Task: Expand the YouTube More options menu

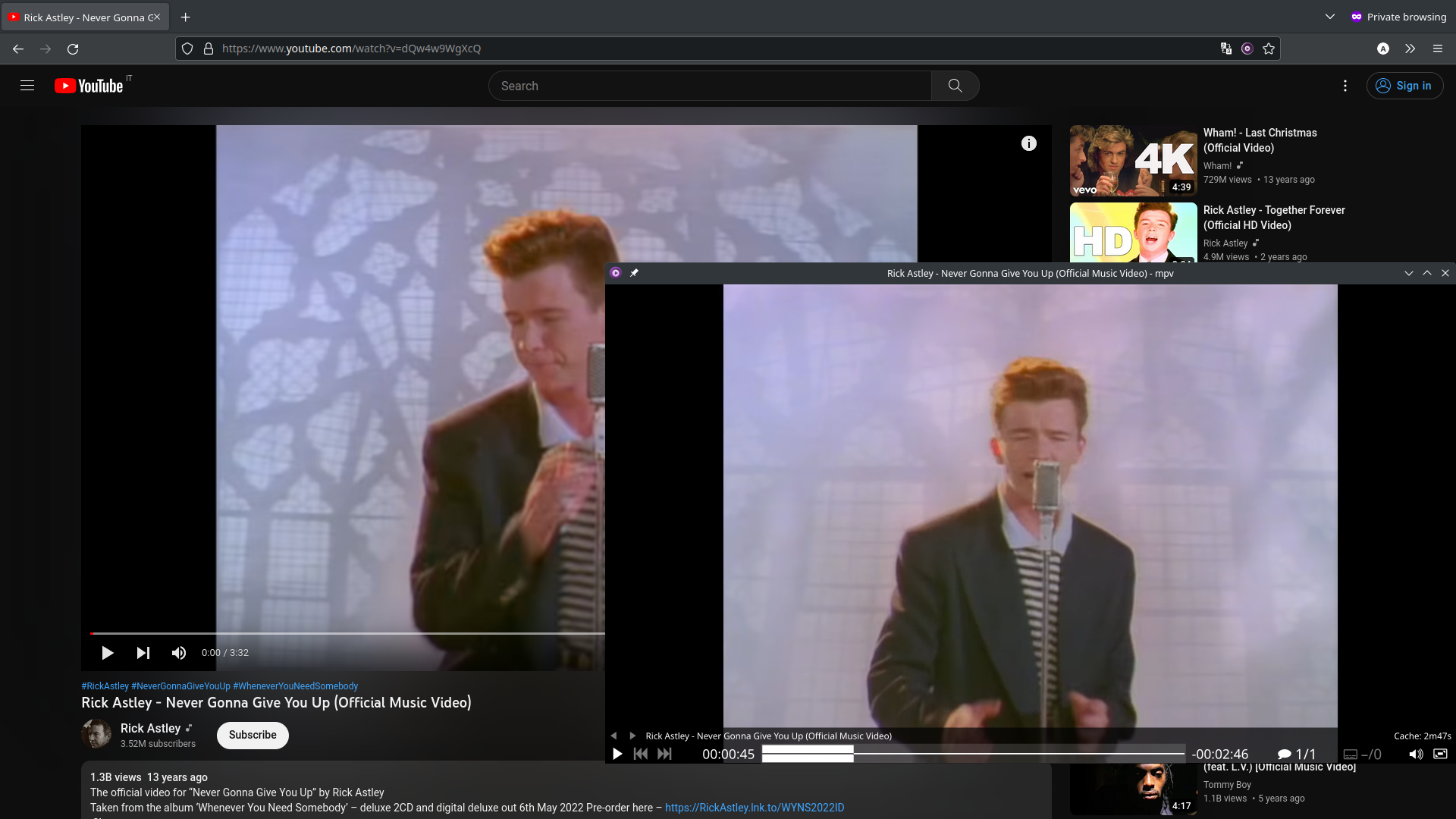Action: pyautogui.click(x=1345, y=85)
